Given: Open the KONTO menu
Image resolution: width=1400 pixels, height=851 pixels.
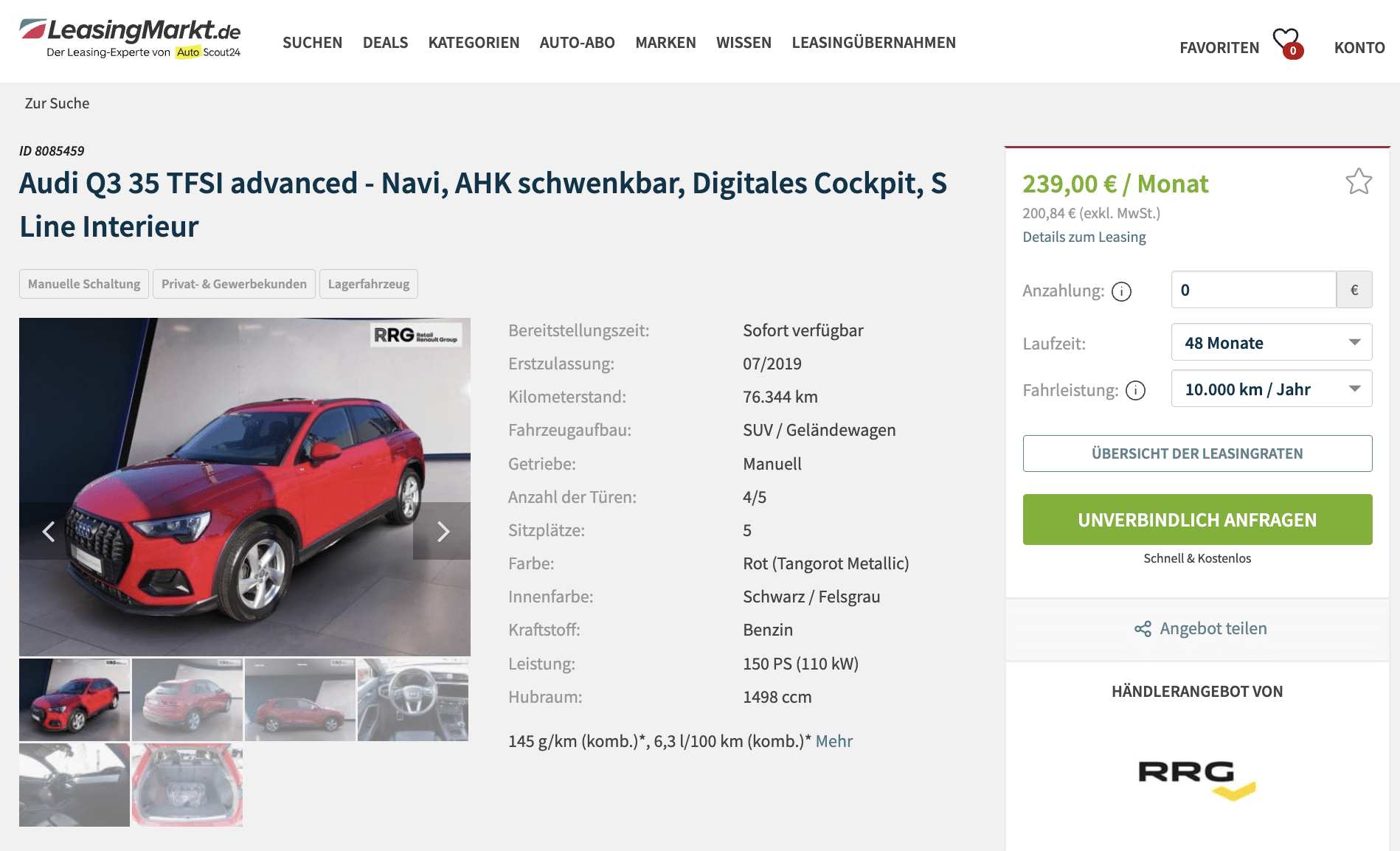Looking at the screenshot, I should tap(1359, 48).
